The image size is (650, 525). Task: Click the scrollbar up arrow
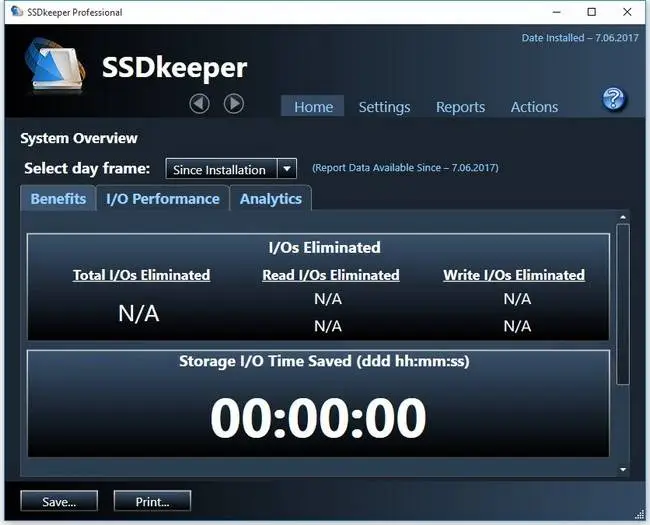[x=623, y=217]
